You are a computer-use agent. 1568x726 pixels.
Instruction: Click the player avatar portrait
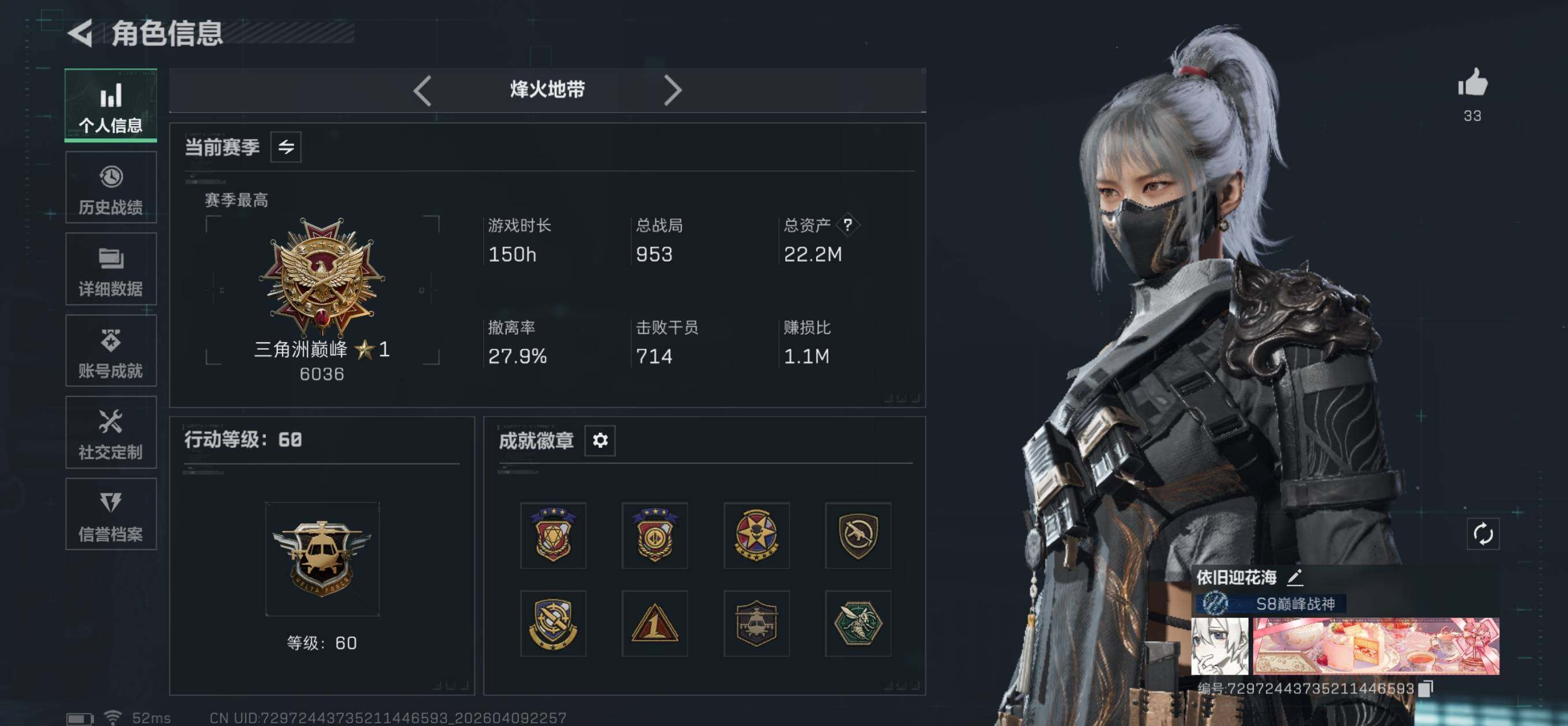point(1219,646)
